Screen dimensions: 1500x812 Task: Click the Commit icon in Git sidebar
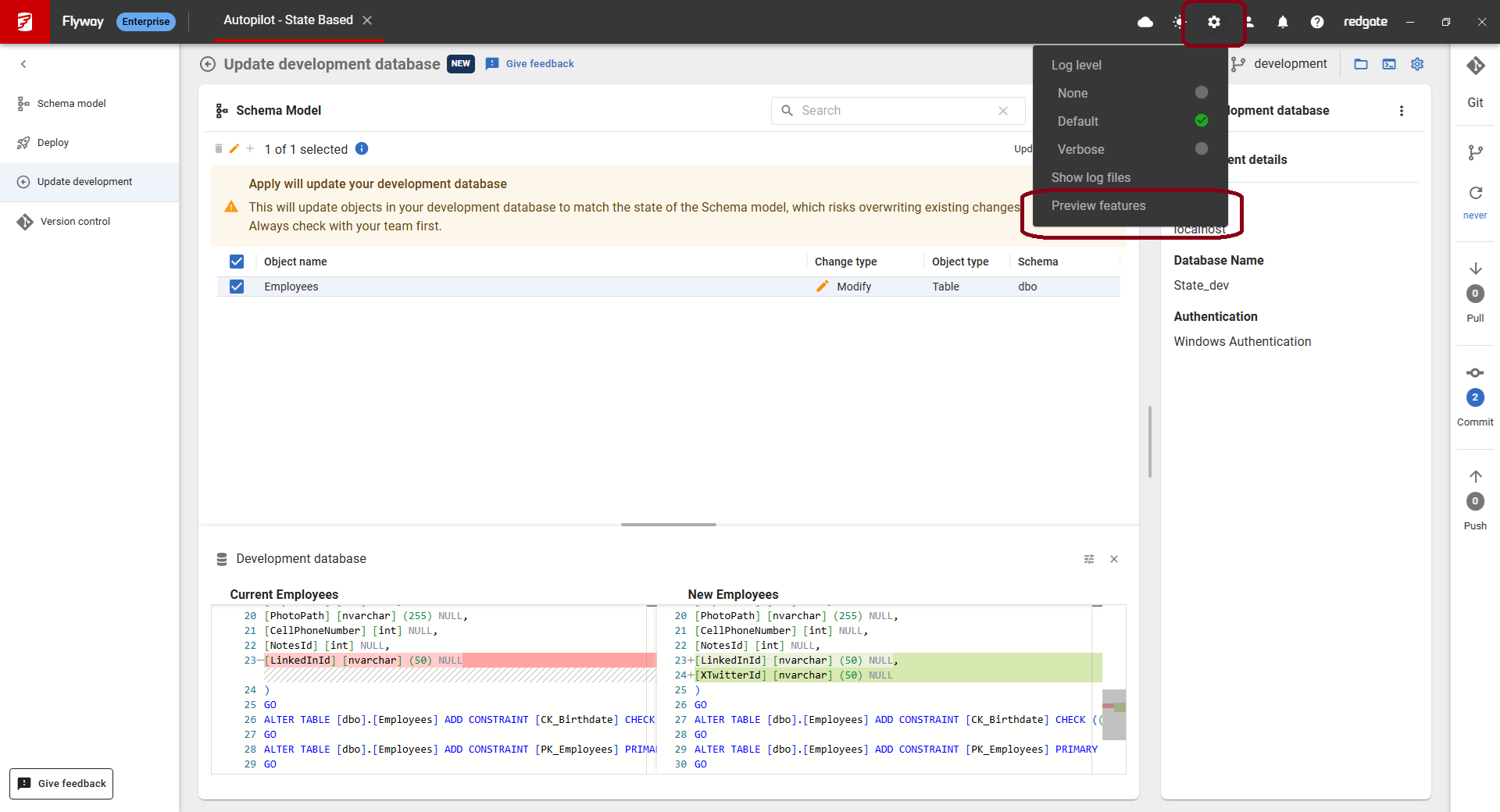[x=1475, y=373]
